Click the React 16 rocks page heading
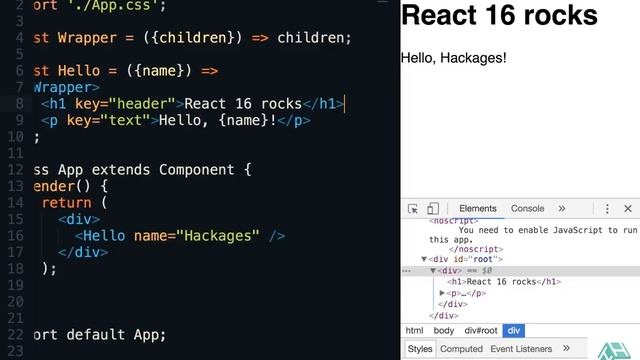The image size is (640, 360). point(499,15)
